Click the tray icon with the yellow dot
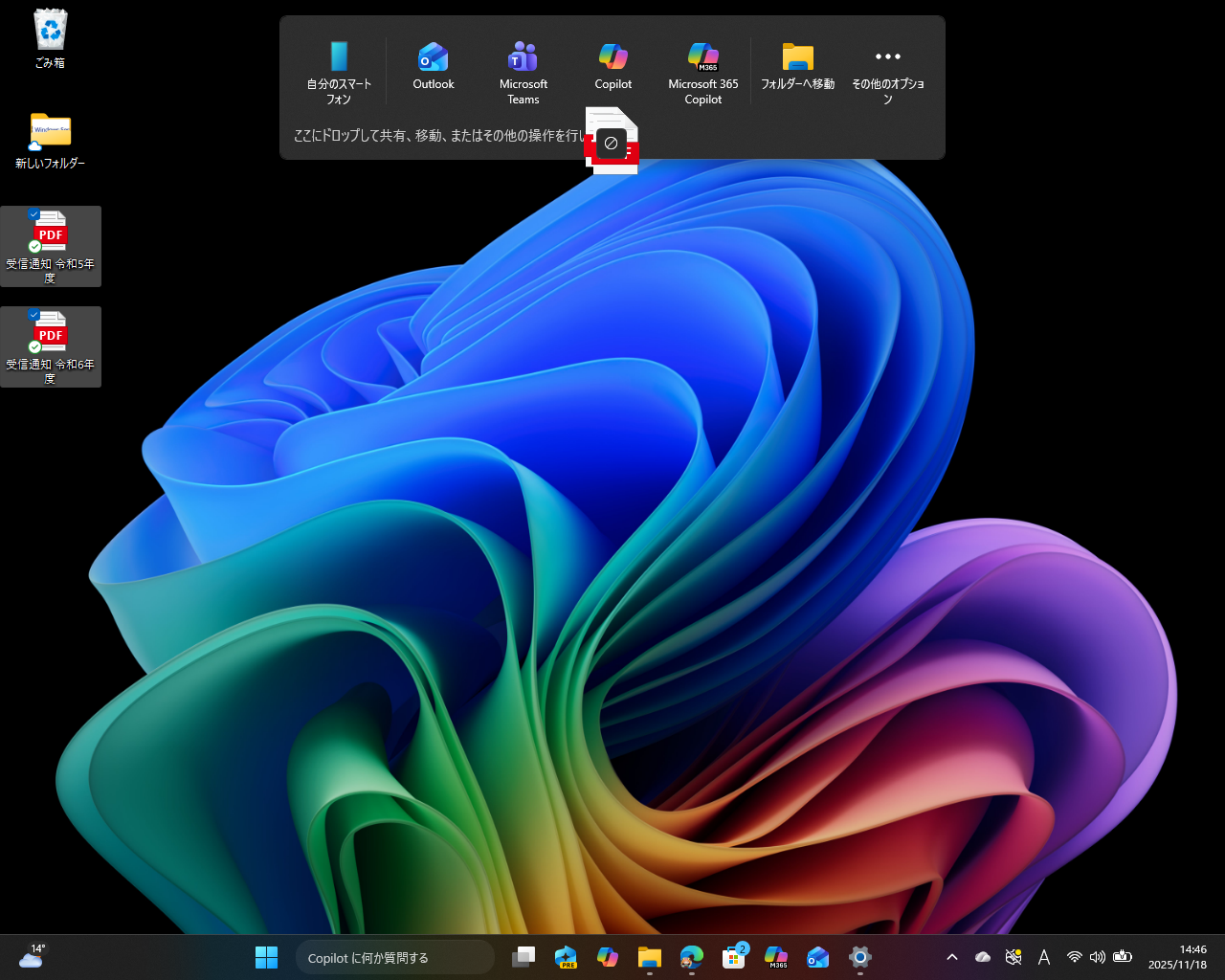The width and height of the screenshot is (1225, 980). [x=1013, y=957]
